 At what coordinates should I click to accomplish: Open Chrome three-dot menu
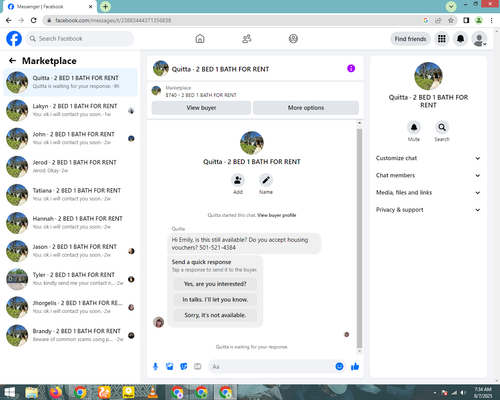point(491,20)
